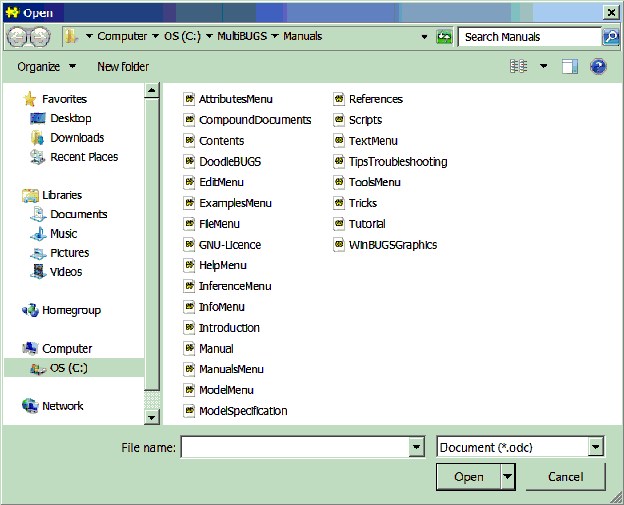Toggle the preview pane icon

pos(569,66)
